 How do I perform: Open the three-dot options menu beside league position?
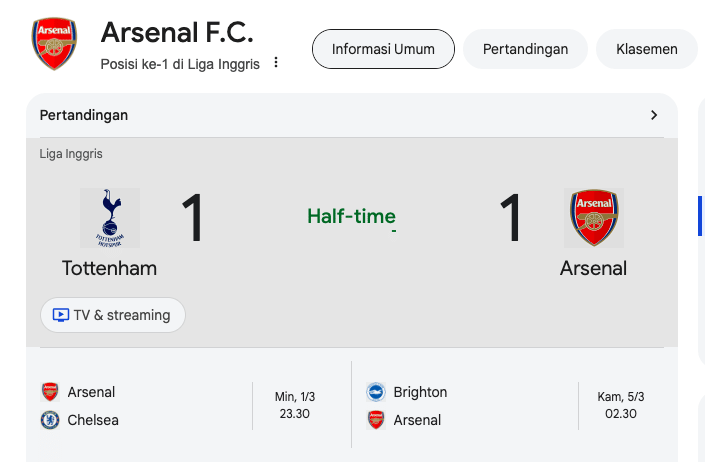click(x=277, y=63)
